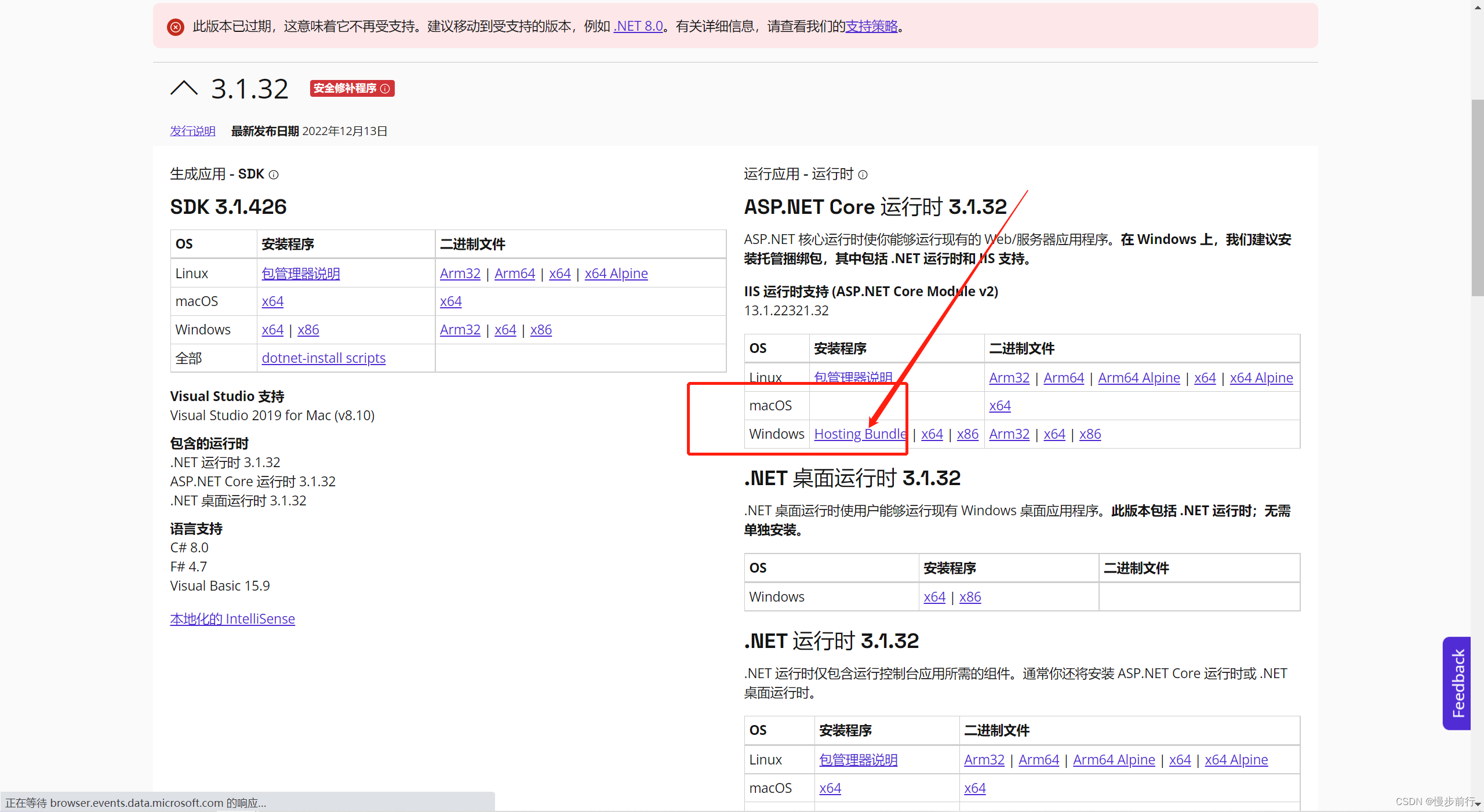This screenshot has height=812, width=1484.
Task: Open the 发行说明 link
Action: click(x=192, y=130)
